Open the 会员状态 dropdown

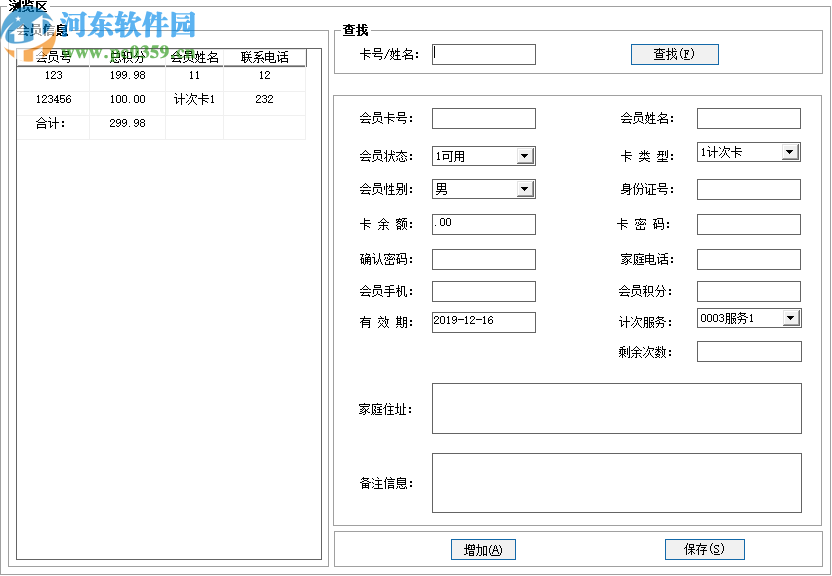[525, 156]
